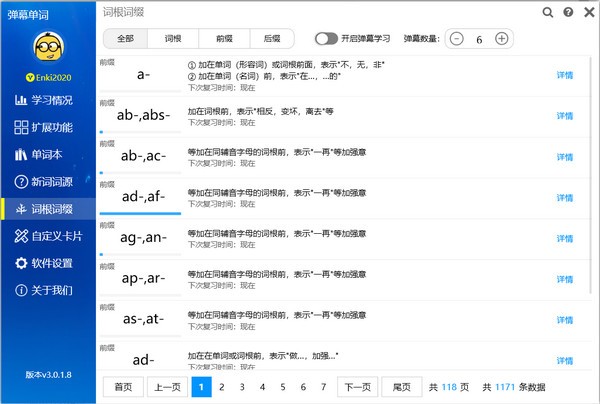Screen dimensions: 600x404
Task: Open 扩展功能 in the sidebar
Action: (x=49, y=128)
